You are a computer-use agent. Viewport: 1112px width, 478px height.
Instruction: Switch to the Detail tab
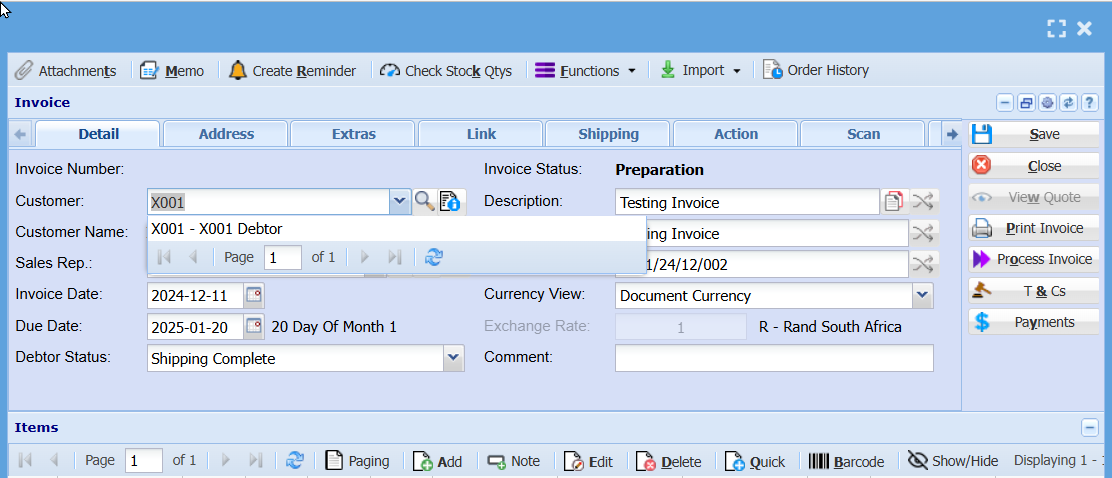pyautogui.click(x=99, y=134)
